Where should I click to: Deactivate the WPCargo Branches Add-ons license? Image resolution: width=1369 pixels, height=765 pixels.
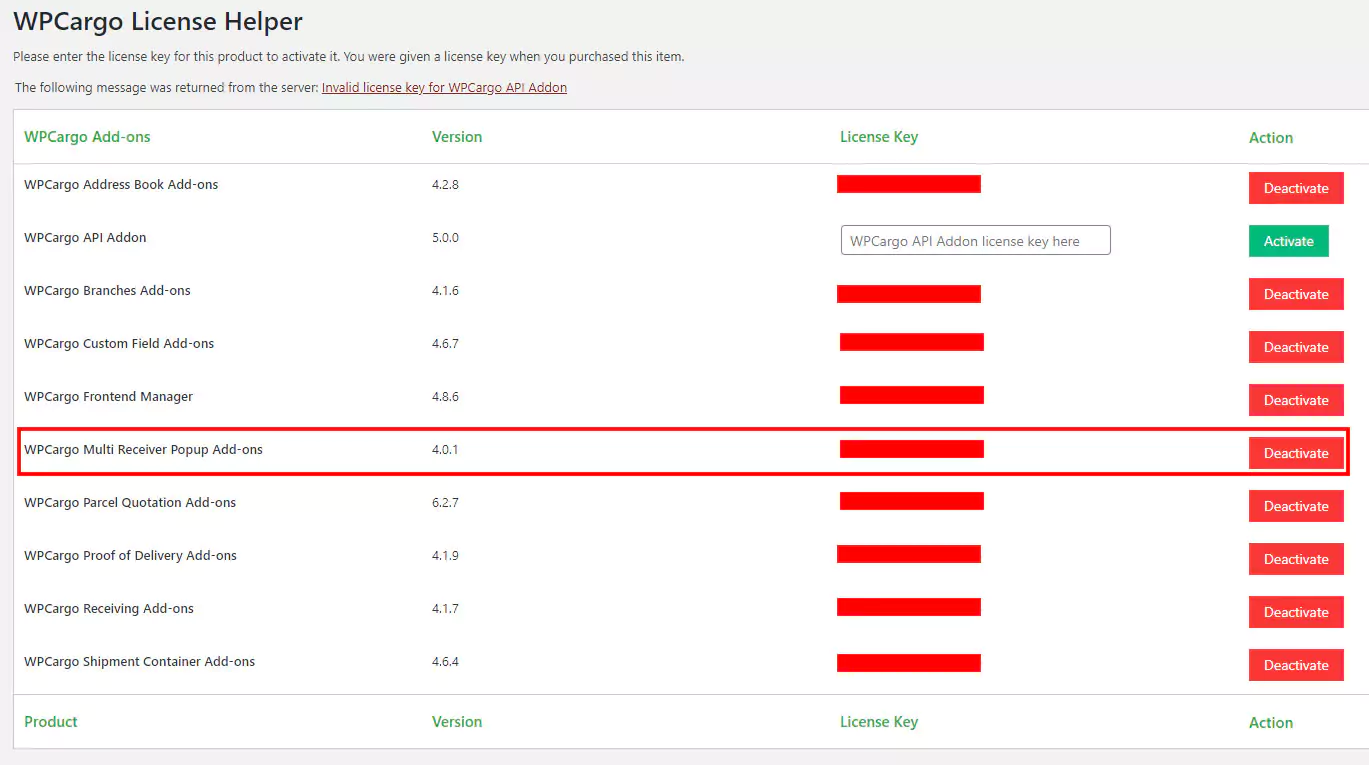coord(1295,294)
